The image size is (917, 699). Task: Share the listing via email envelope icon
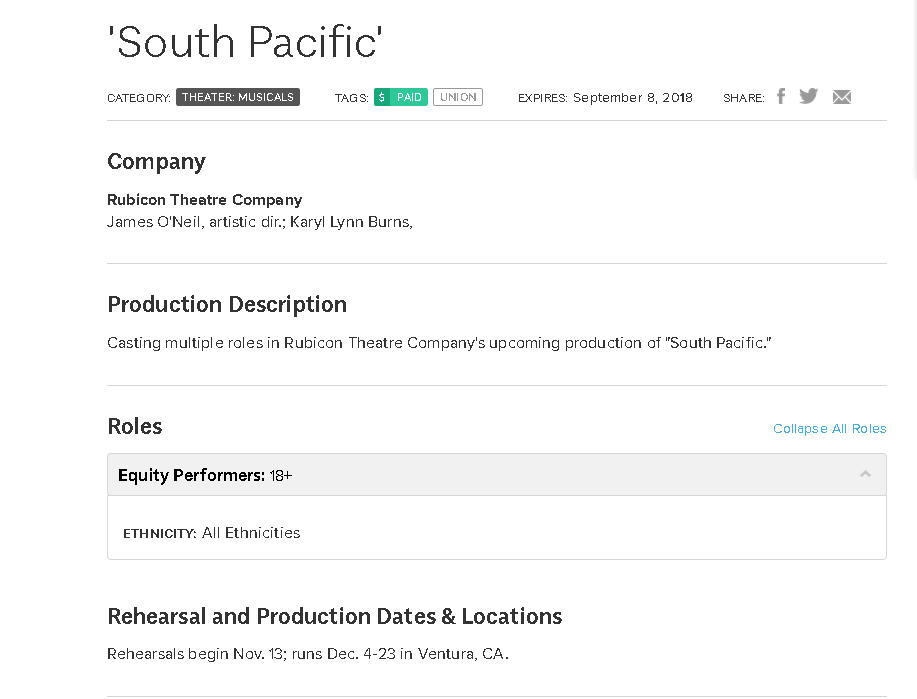click(842, 97)
